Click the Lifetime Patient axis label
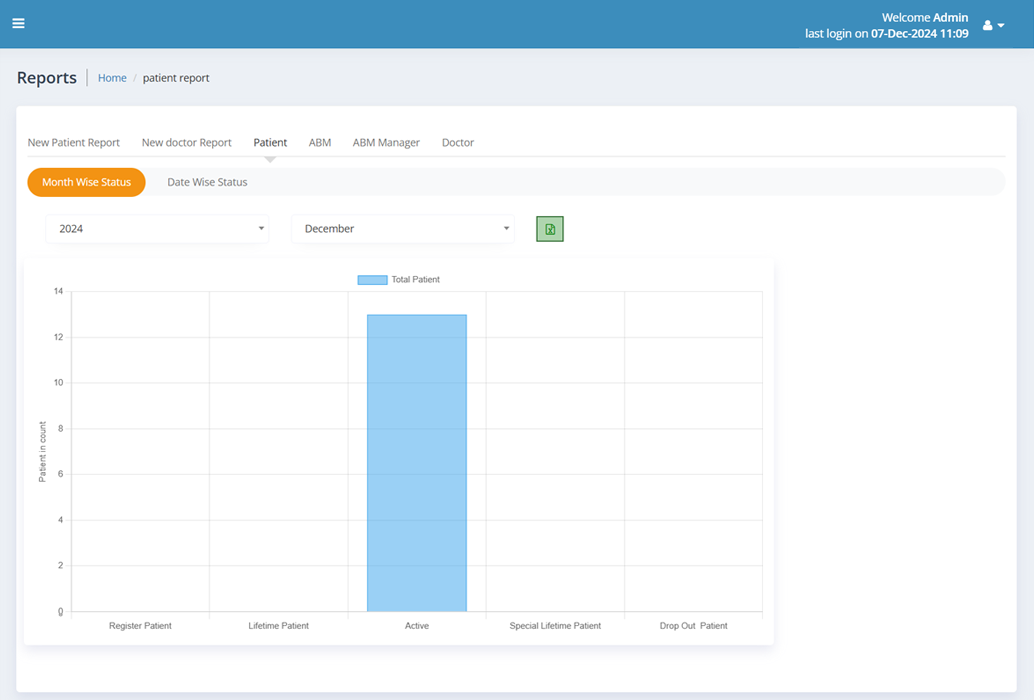The width and height of the screenshot is (1034, 700). click(x=278, y=626)
